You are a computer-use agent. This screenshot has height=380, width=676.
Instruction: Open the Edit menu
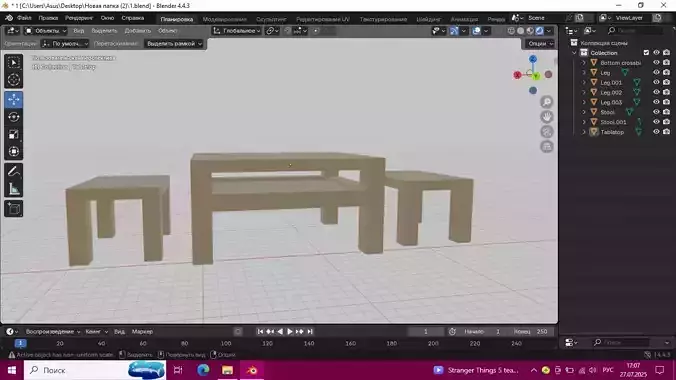coord(48,18)
